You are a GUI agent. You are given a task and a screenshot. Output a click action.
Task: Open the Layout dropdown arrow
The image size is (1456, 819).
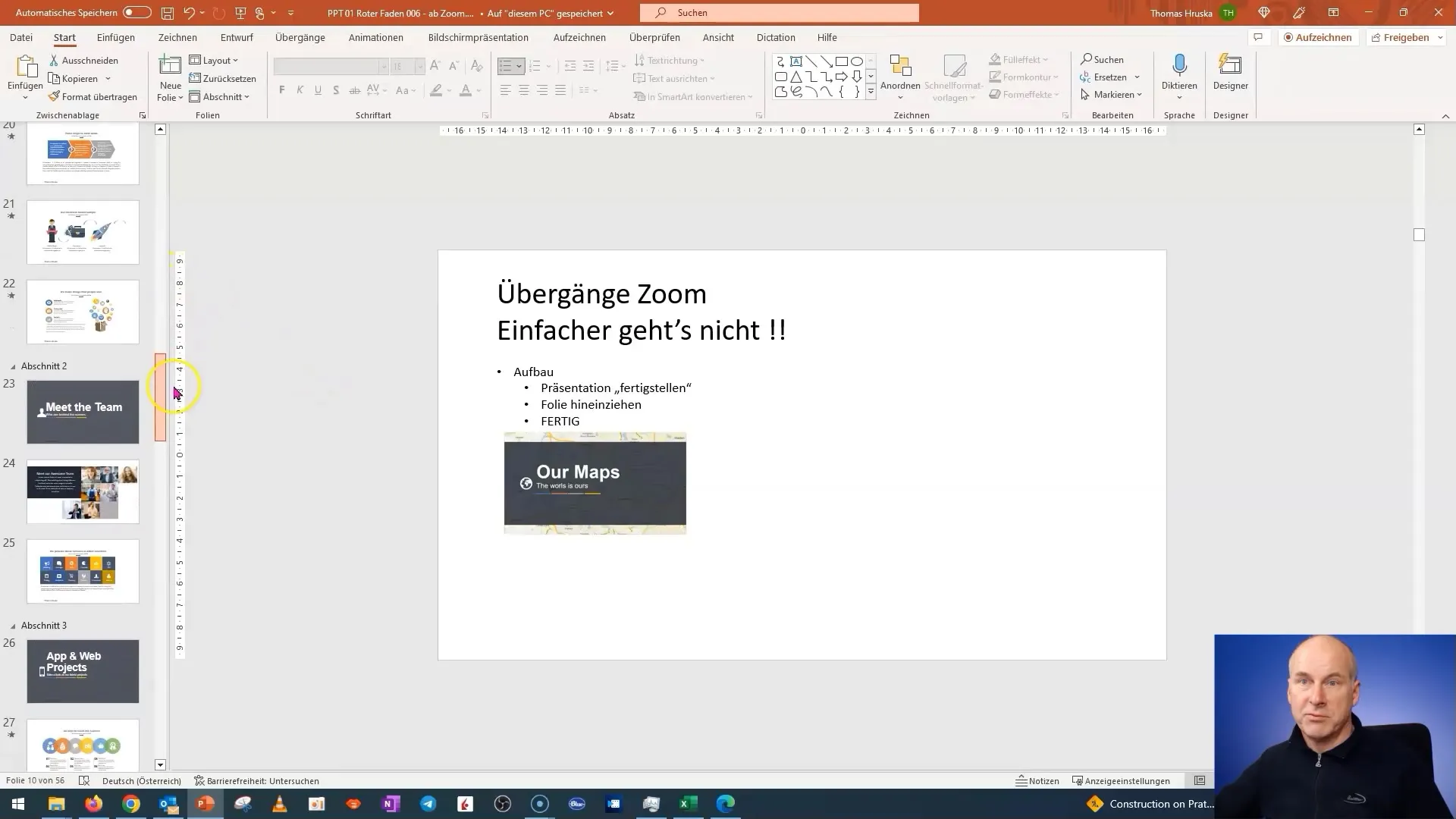pos(237,60)
